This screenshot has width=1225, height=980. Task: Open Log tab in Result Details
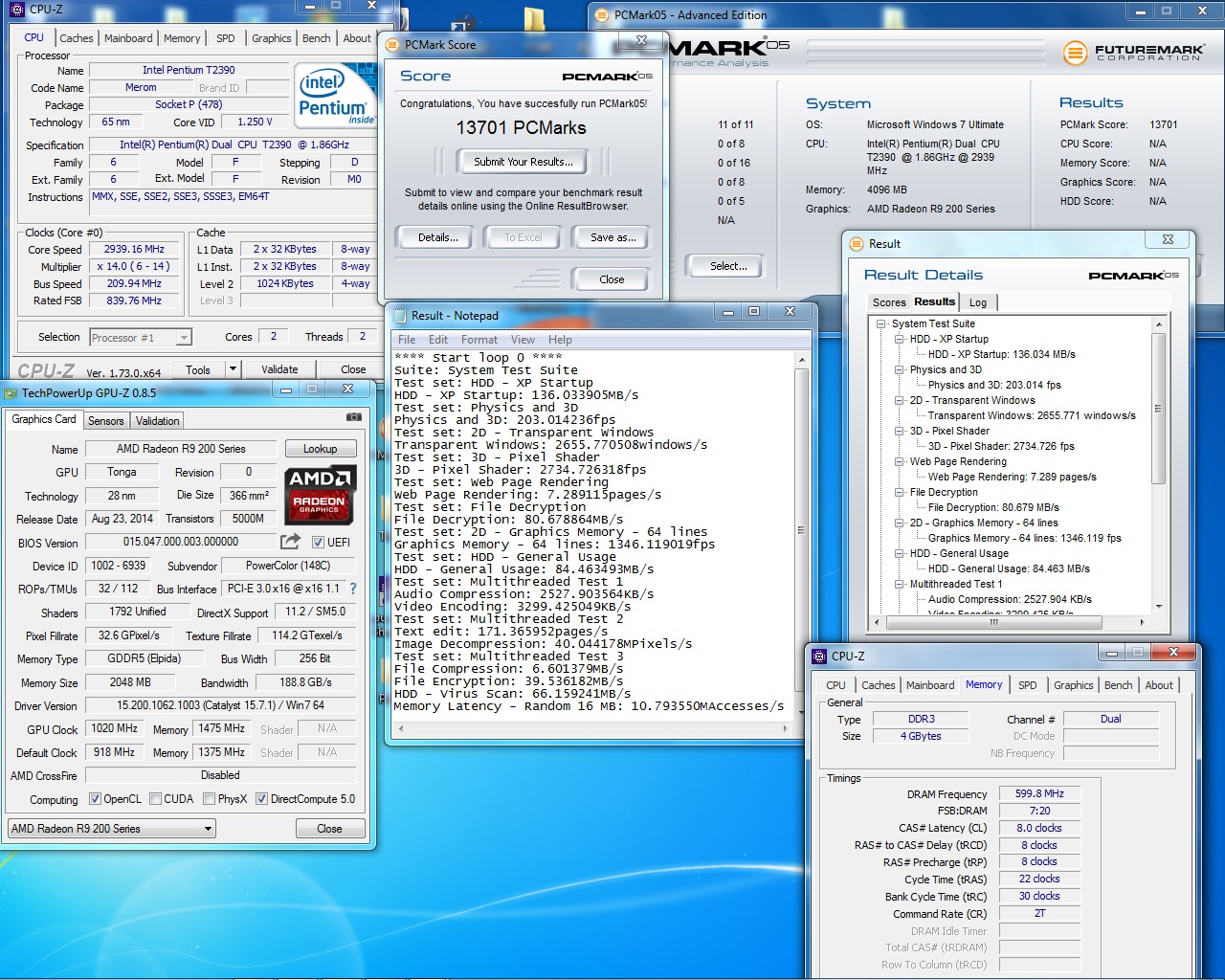[x=978, y=302]
